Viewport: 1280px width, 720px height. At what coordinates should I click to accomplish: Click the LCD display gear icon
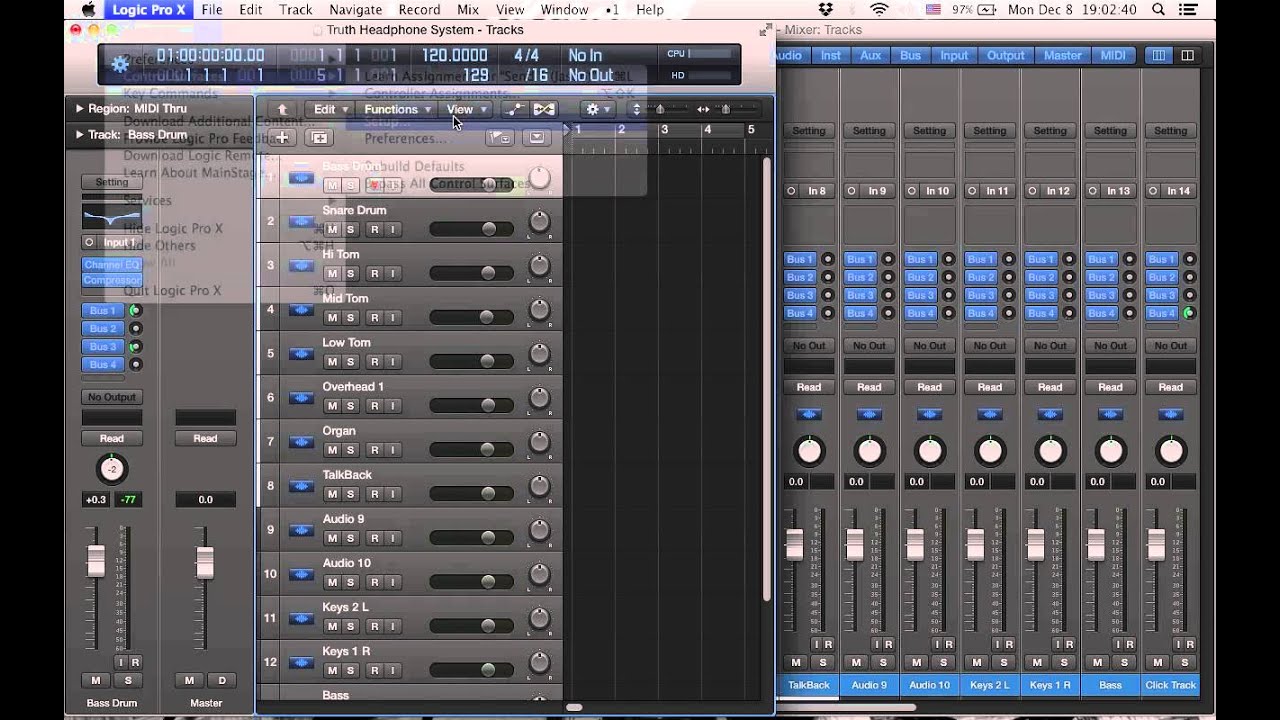click(x=120, y=64)
